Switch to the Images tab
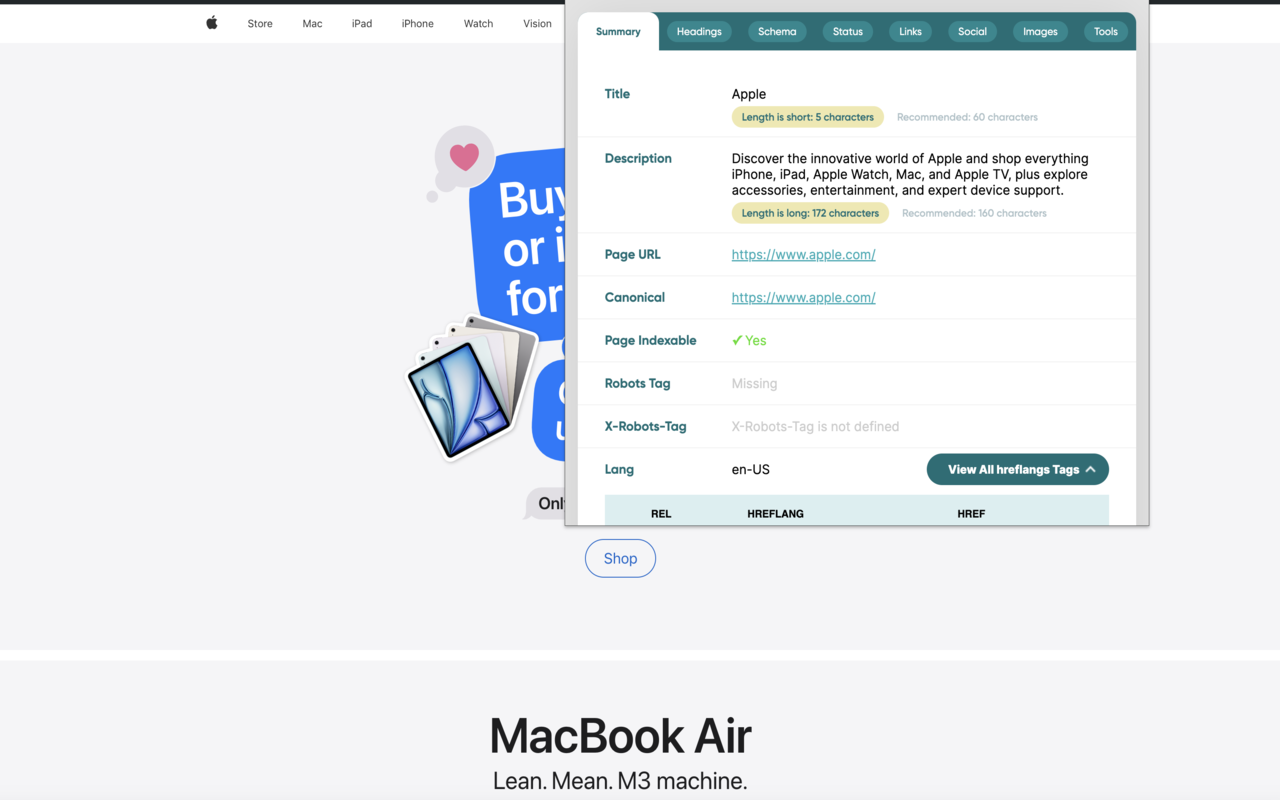 point(1040,32)
